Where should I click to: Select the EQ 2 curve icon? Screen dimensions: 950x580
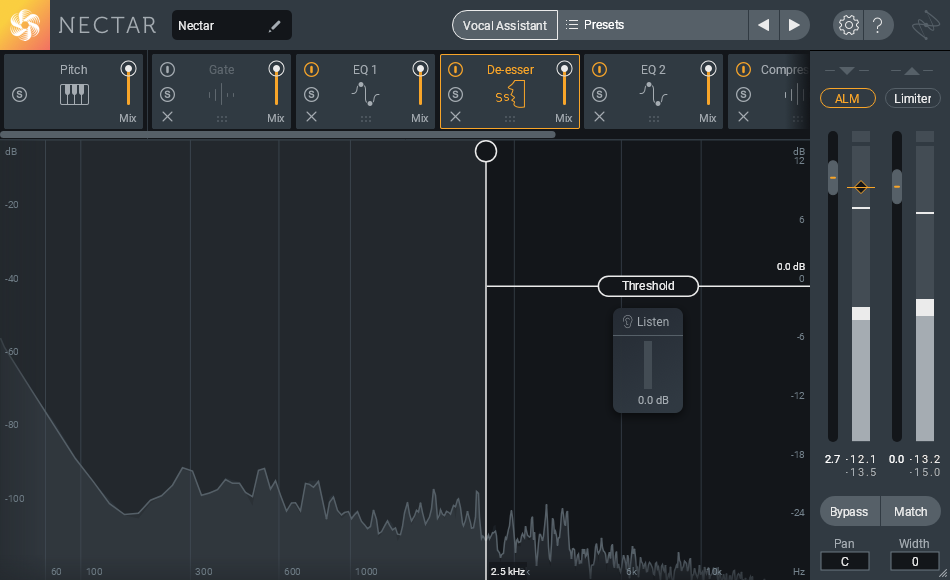point(653,95)
